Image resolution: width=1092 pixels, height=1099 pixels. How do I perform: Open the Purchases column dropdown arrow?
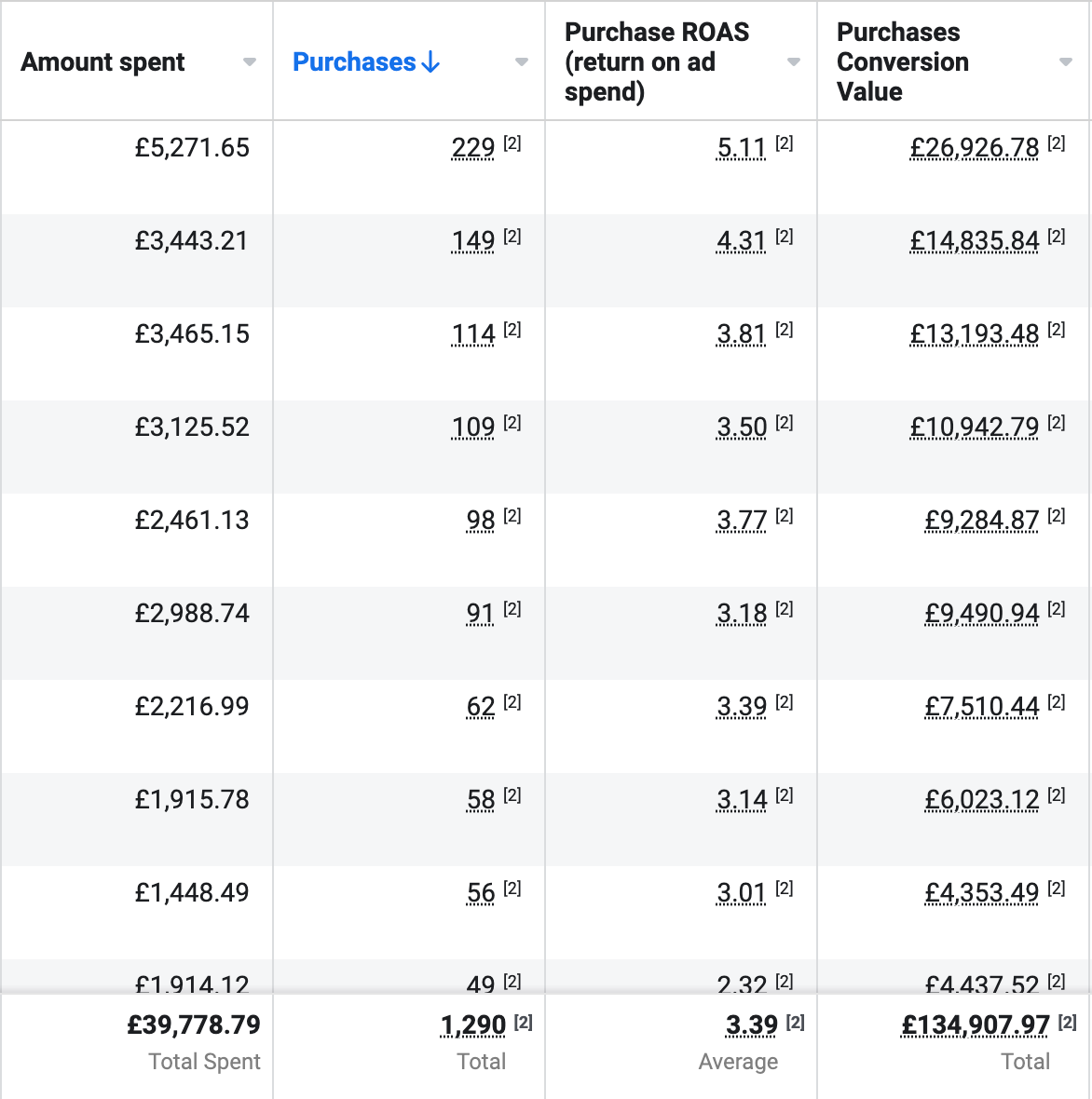[x=522, y=62]
